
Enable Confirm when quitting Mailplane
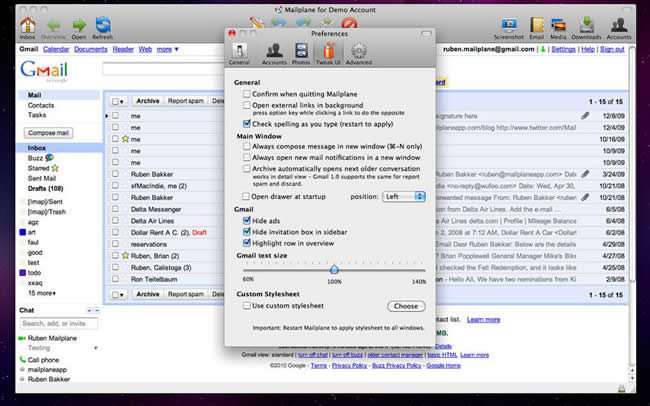247,94
